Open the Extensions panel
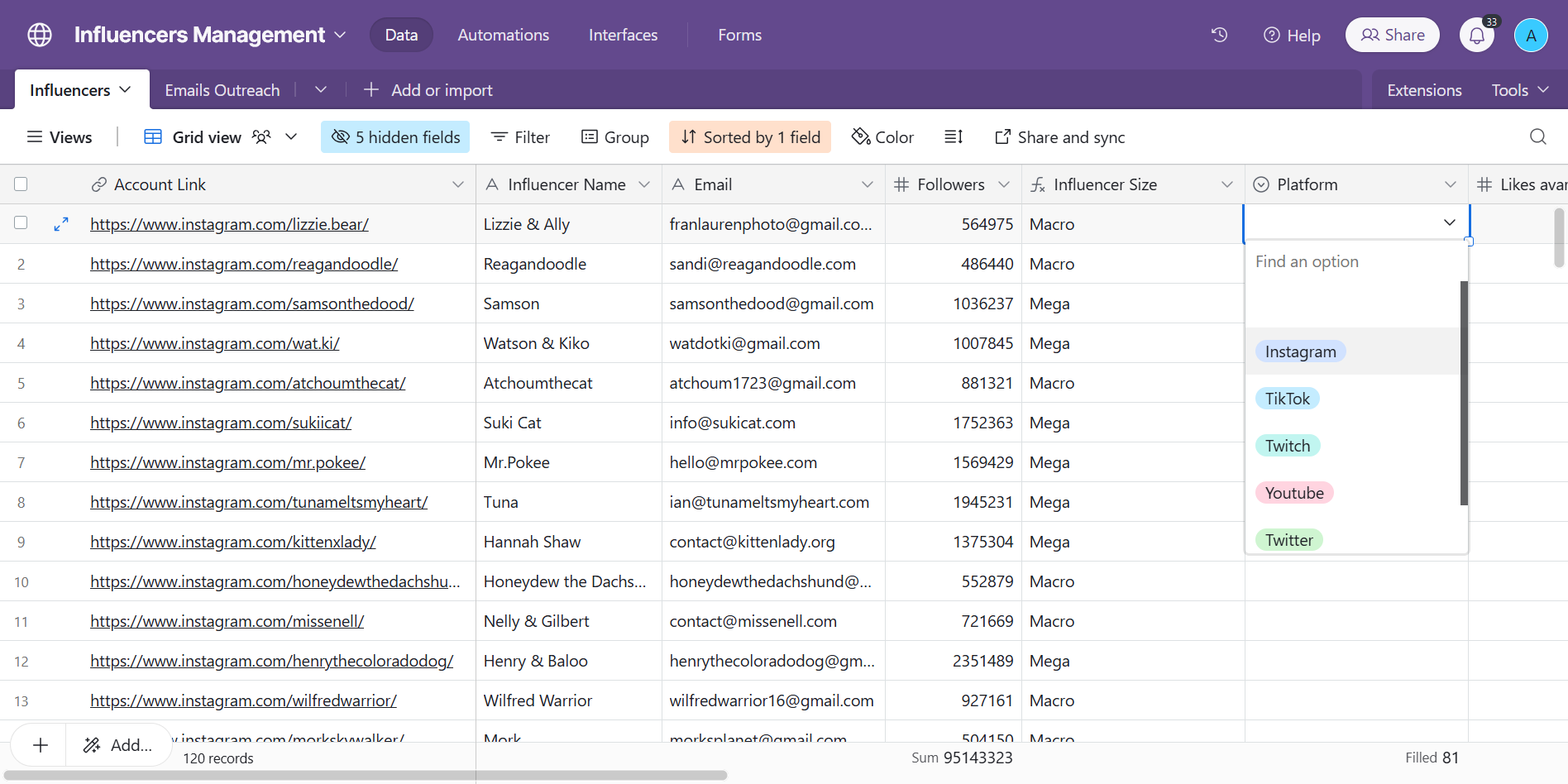 coord(1424,90)
